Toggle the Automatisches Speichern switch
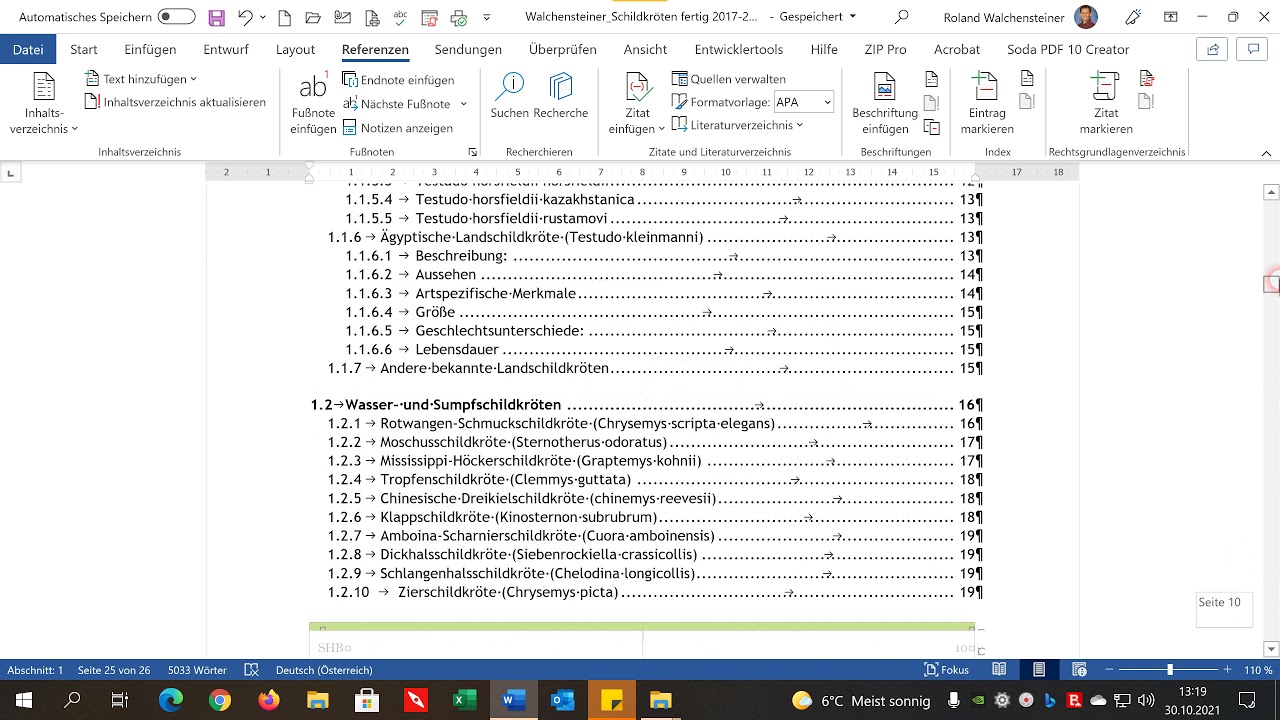Image resolution: width=1280 pixels, height=720 pixels. coord(176,17)
